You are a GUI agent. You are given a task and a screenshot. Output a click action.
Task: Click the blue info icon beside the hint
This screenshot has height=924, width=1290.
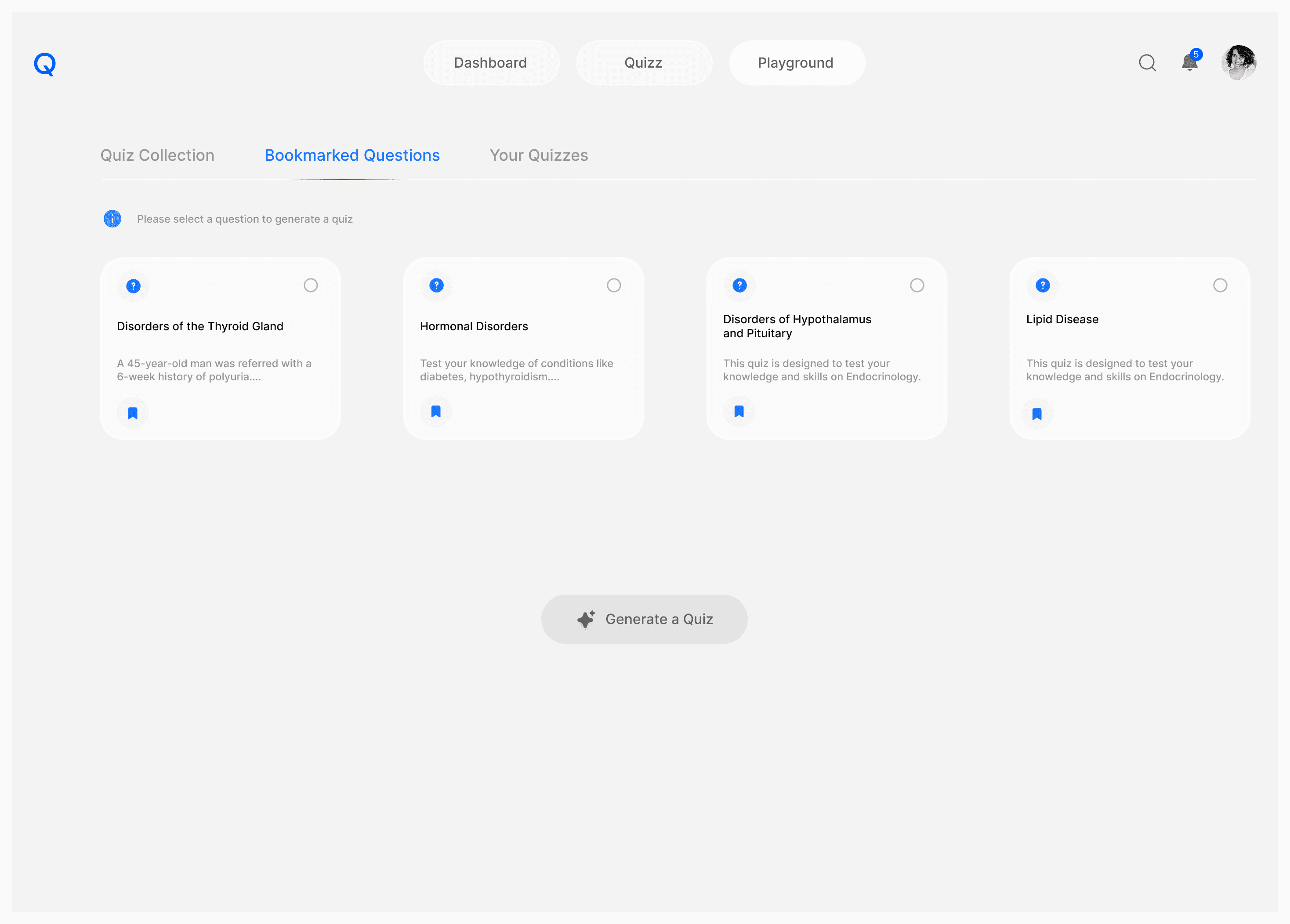(x=112, y=219)
